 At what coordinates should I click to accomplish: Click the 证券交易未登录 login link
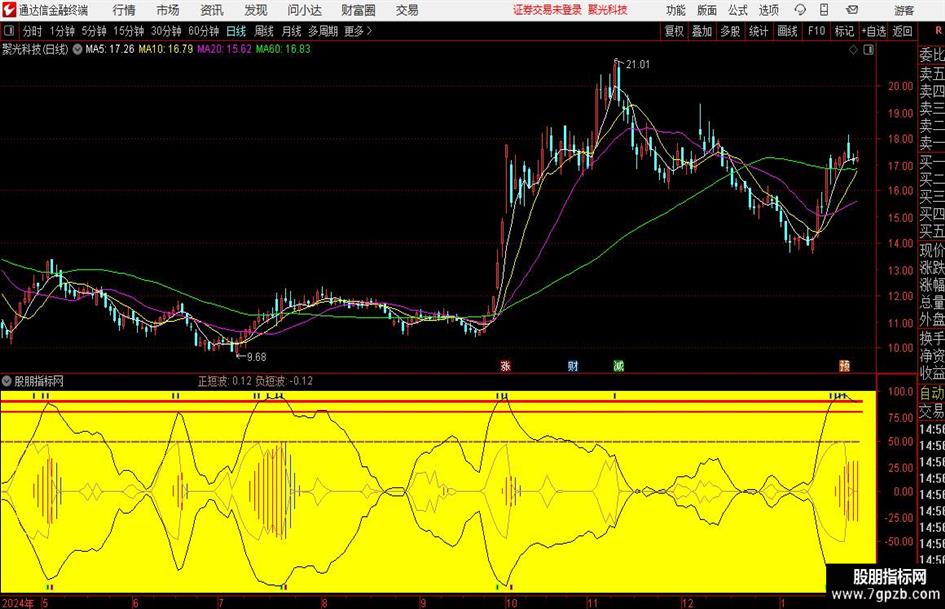coord(547,10)
